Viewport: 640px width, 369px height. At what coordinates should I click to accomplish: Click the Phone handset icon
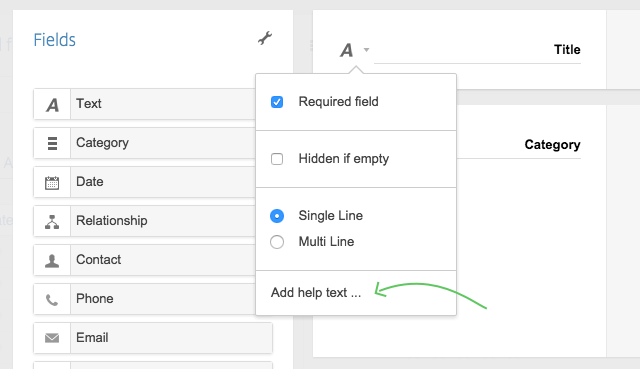52,300
